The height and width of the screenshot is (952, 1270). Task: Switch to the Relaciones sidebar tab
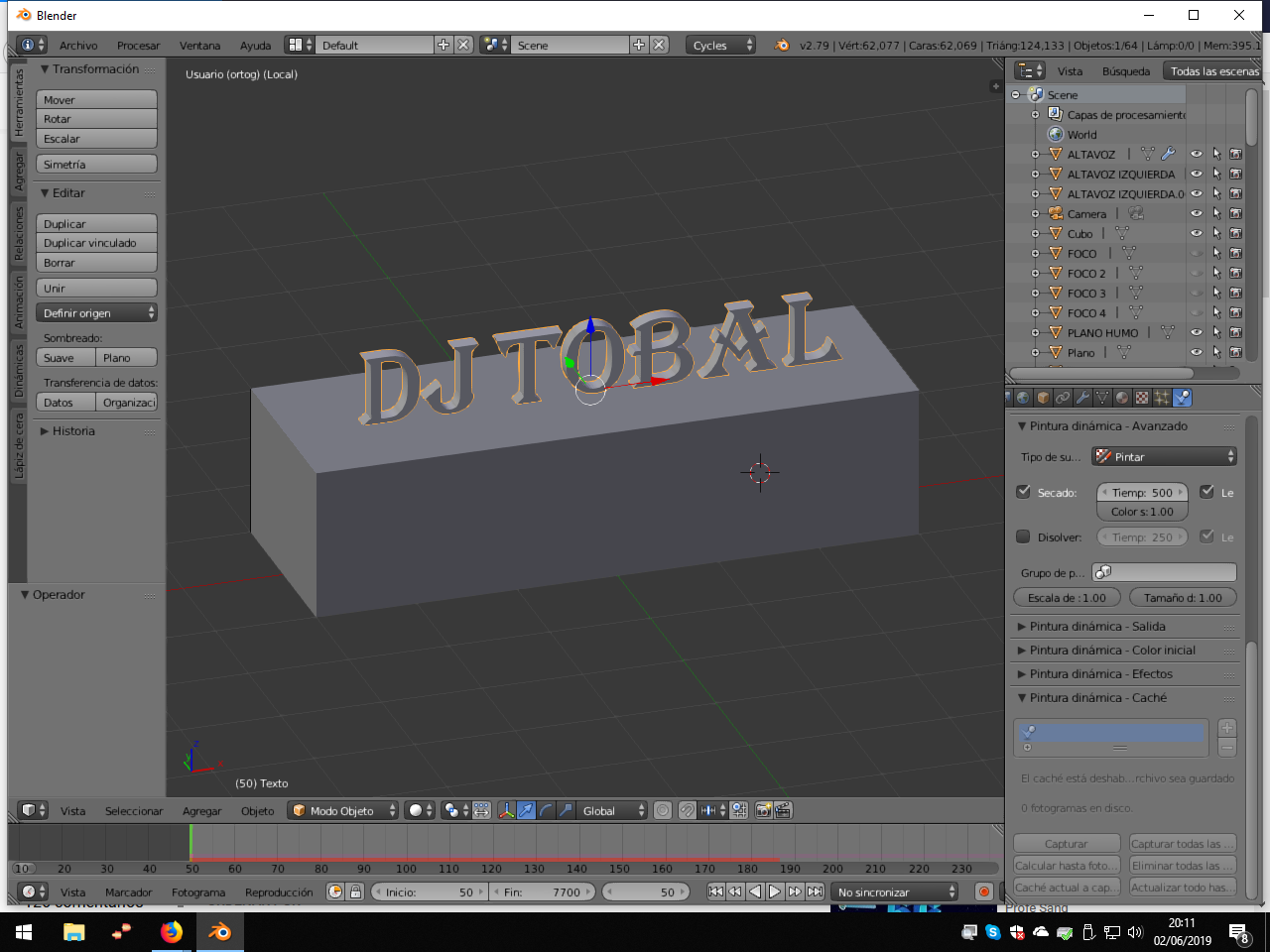(18, 234)
